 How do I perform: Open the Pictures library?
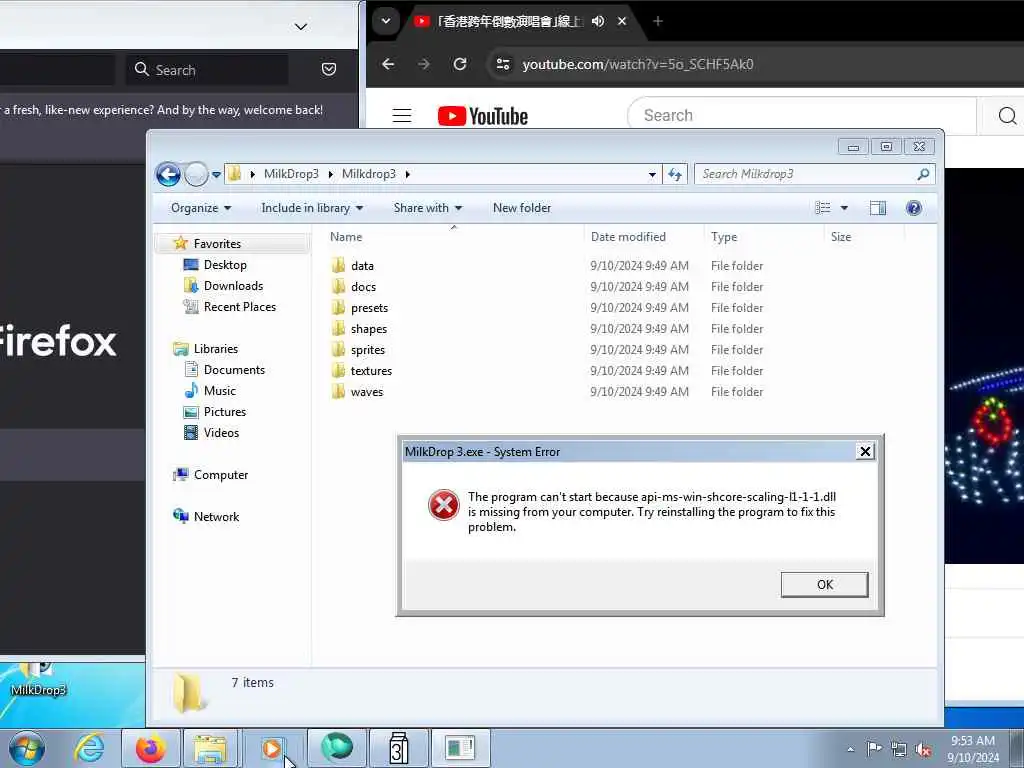pyautogui.click(x=225, y=411)
